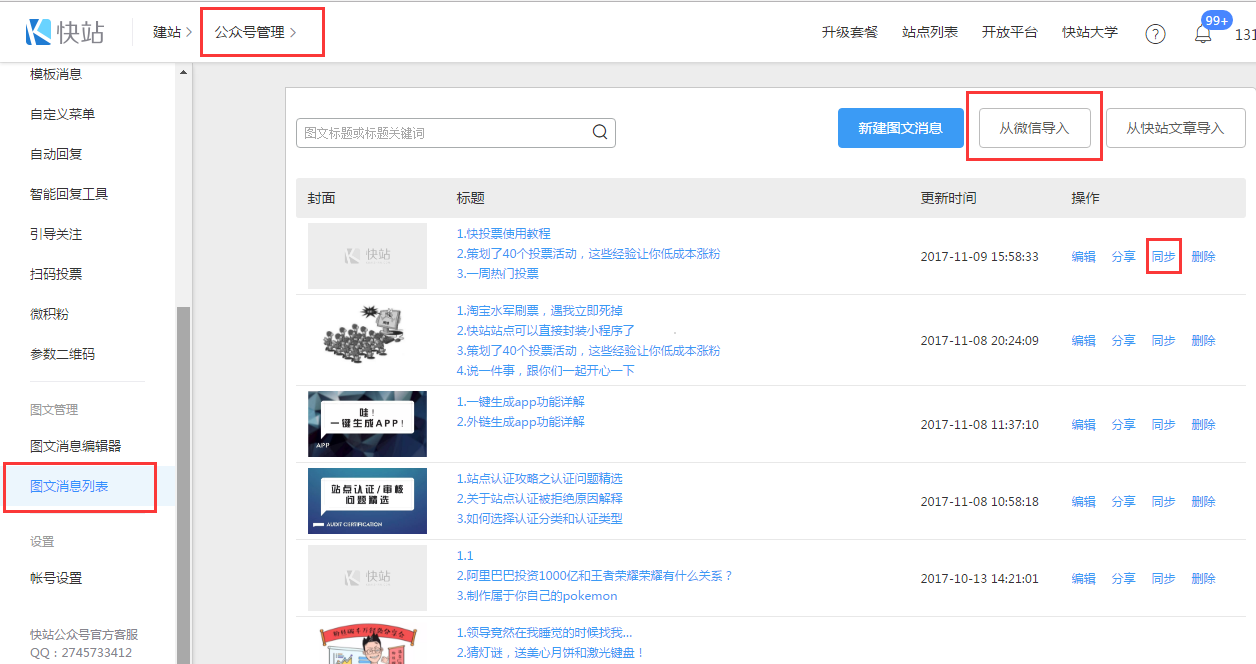Click 编辑 for the 一键生成app功能详解 row
The image size is (1256, 664).
click(x=1083, y=424)
